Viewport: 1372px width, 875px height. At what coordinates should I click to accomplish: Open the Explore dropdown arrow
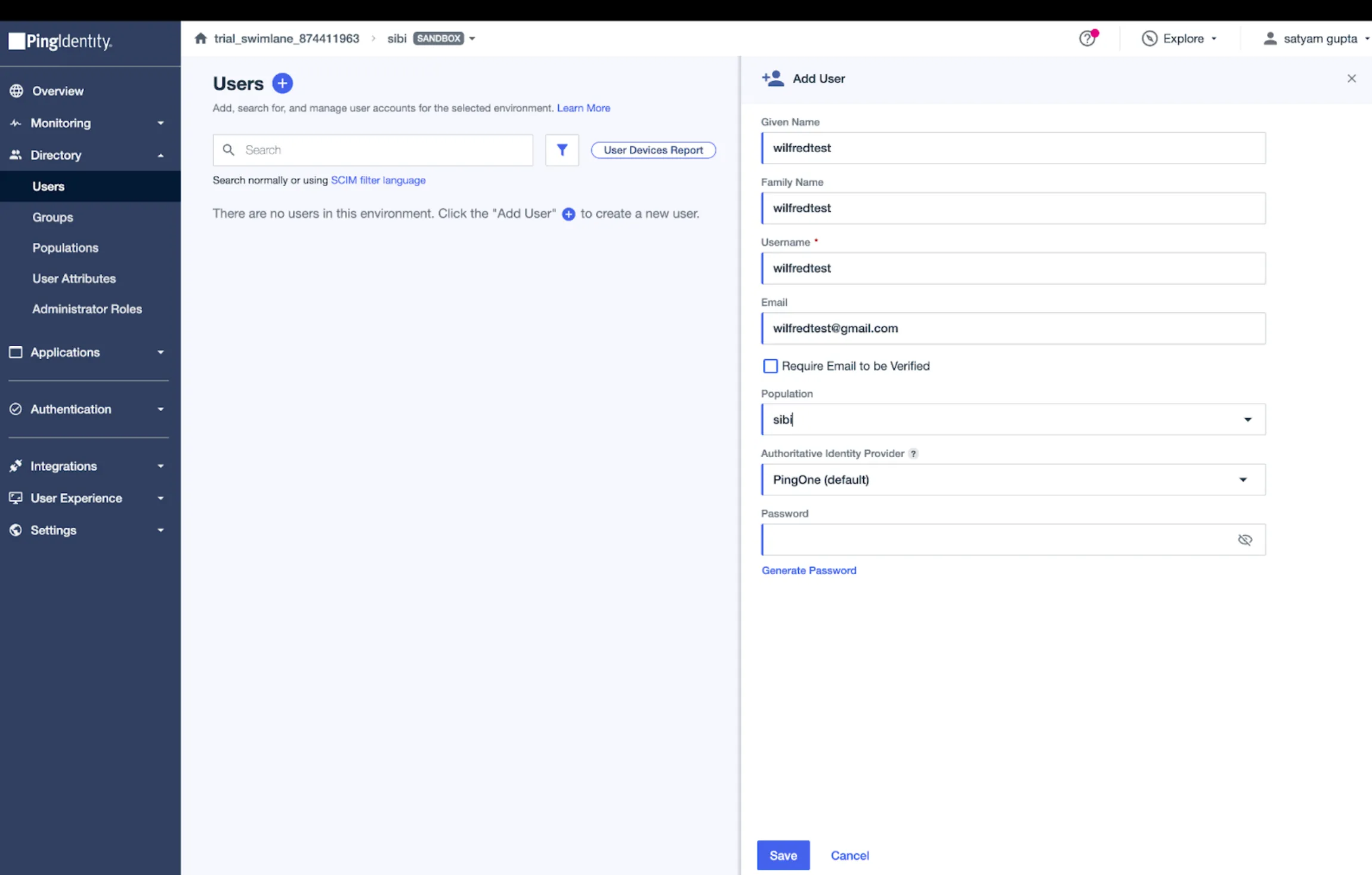[x=1213, y=39]
